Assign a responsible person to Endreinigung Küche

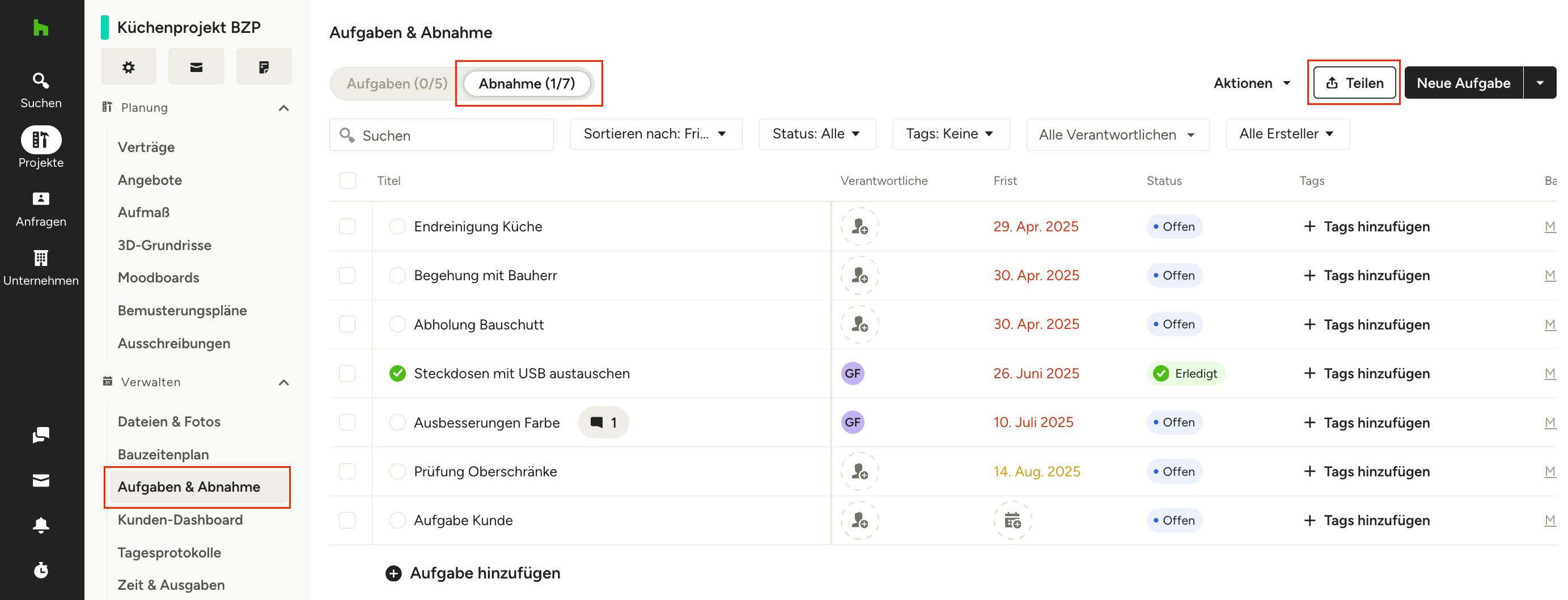859,227
